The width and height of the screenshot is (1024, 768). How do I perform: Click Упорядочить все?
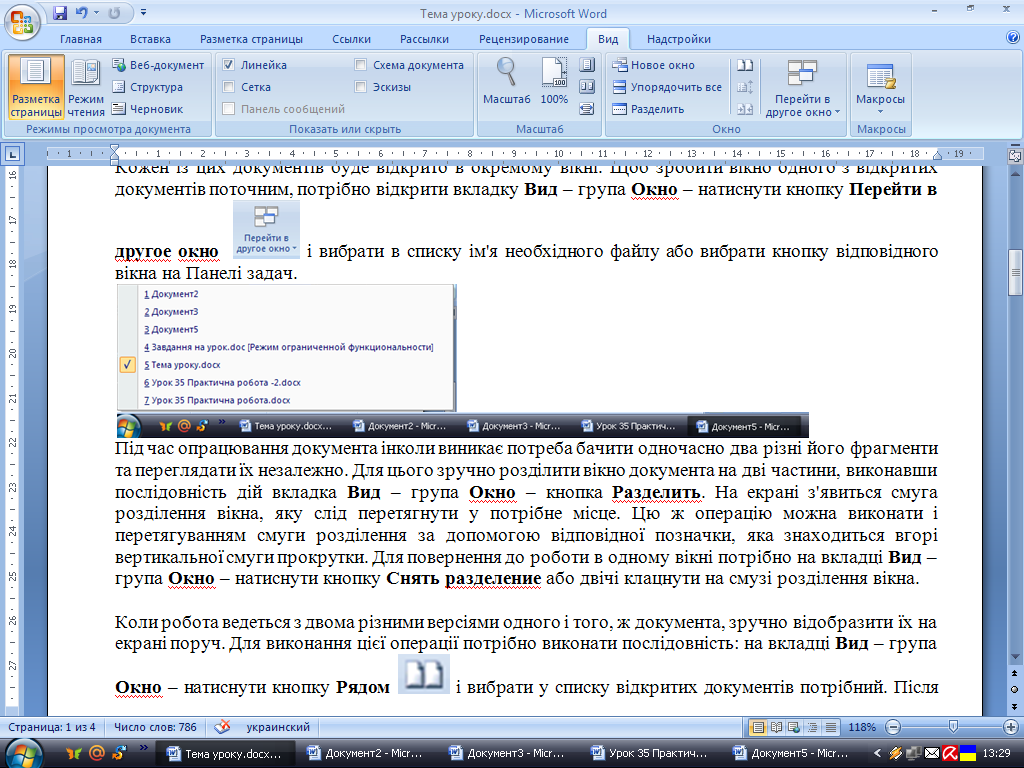[x=667, y=87]
